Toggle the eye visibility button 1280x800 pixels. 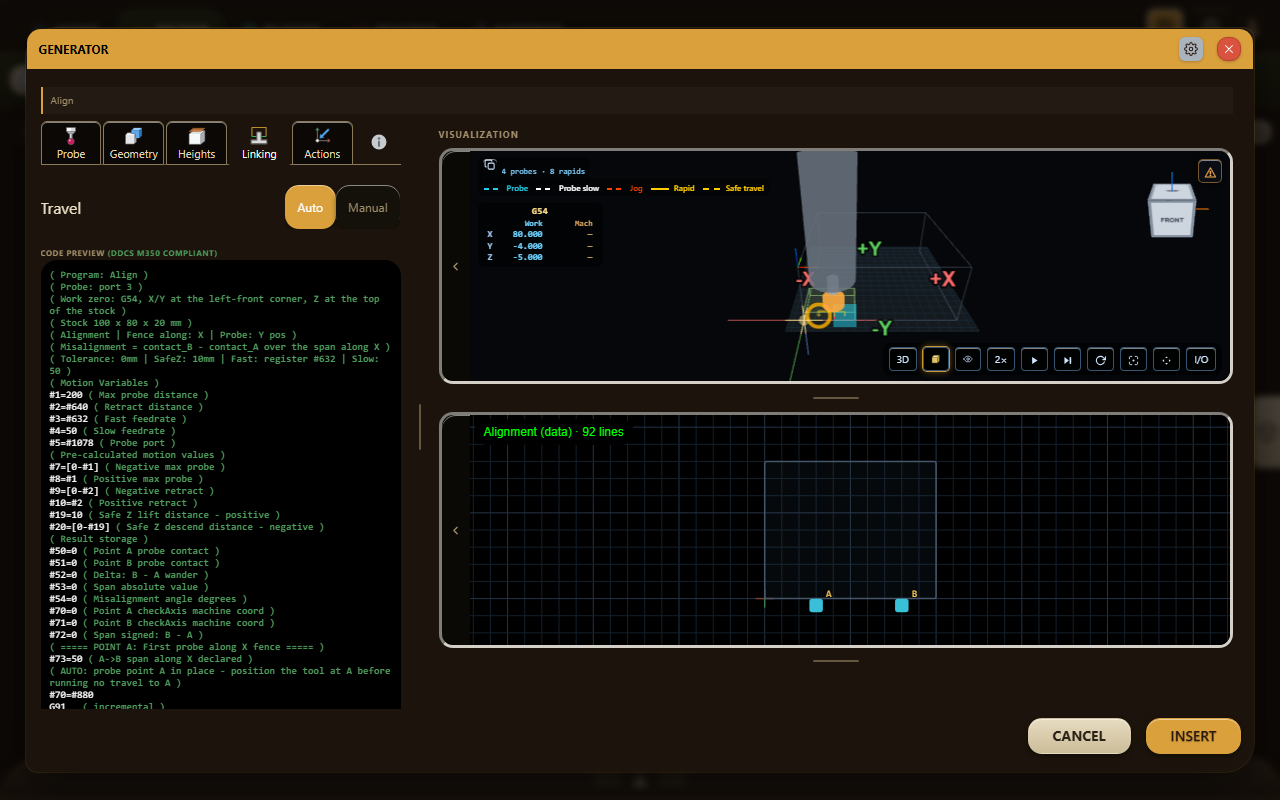click(x=967, y=359)
